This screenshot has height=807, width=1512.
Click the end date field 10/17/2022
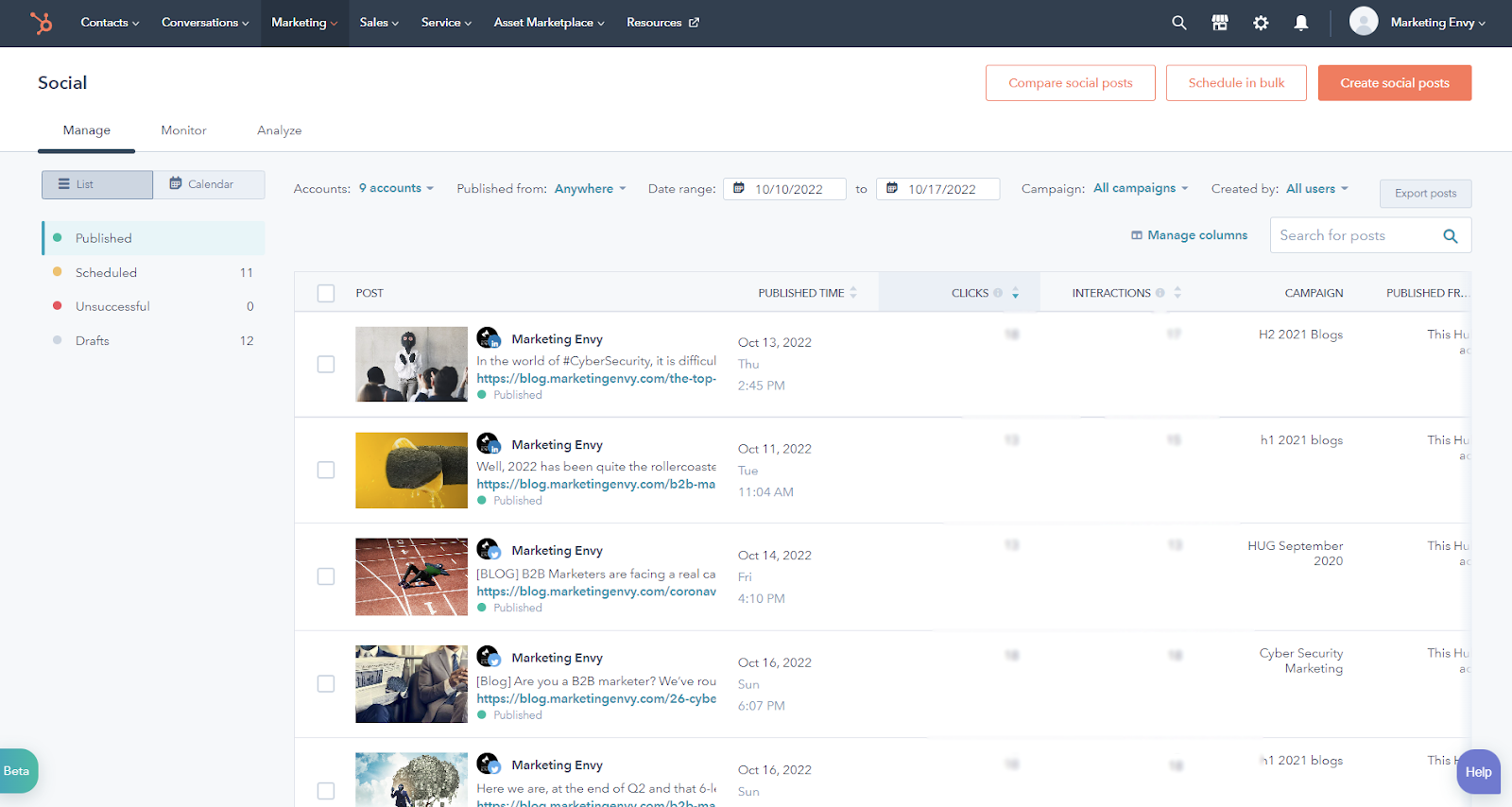coord(938,189)
